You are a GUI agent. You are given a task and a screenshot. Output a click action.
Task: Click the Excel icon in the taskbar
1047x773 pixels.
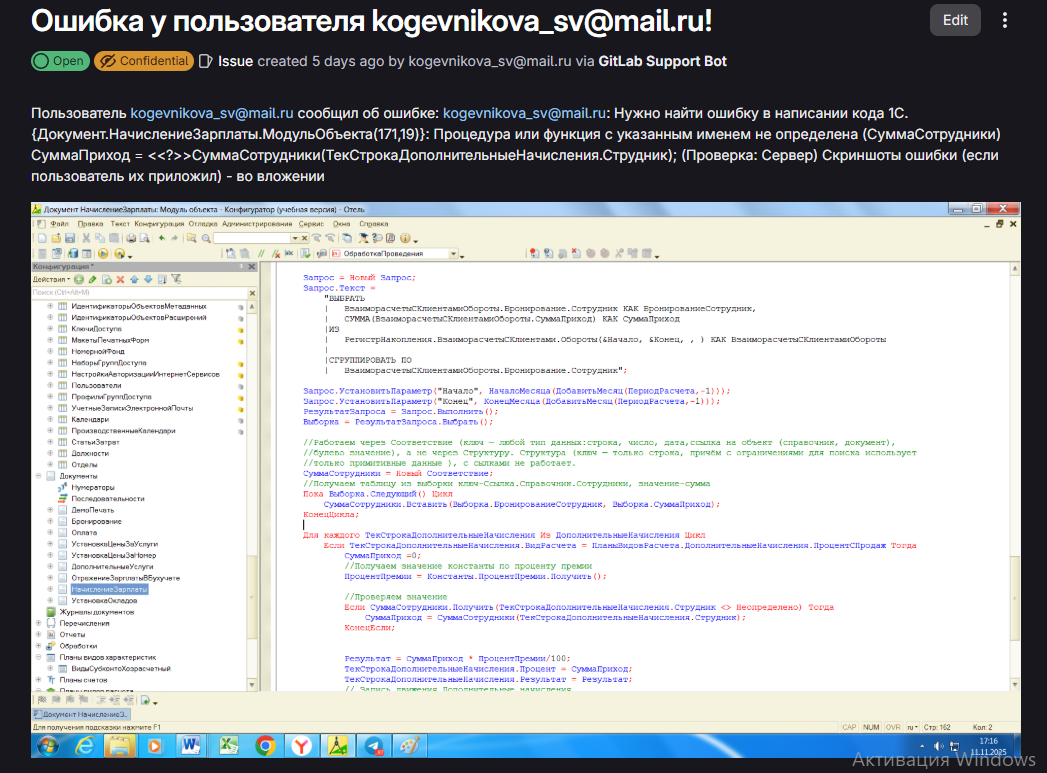pyautogui.click(x=228, y=746)
